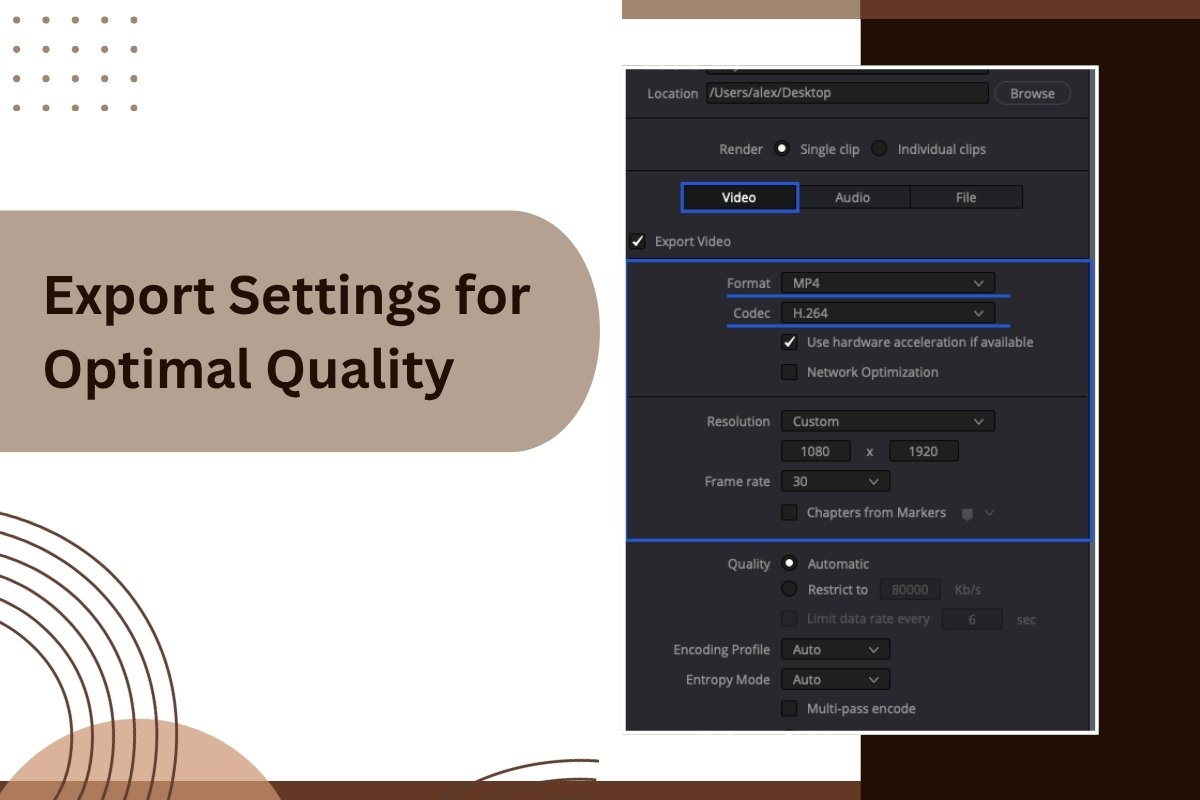This screenshot has width=1200, height=800.
Task: Switch to the Video tab
Action: [x=739, y=198]
